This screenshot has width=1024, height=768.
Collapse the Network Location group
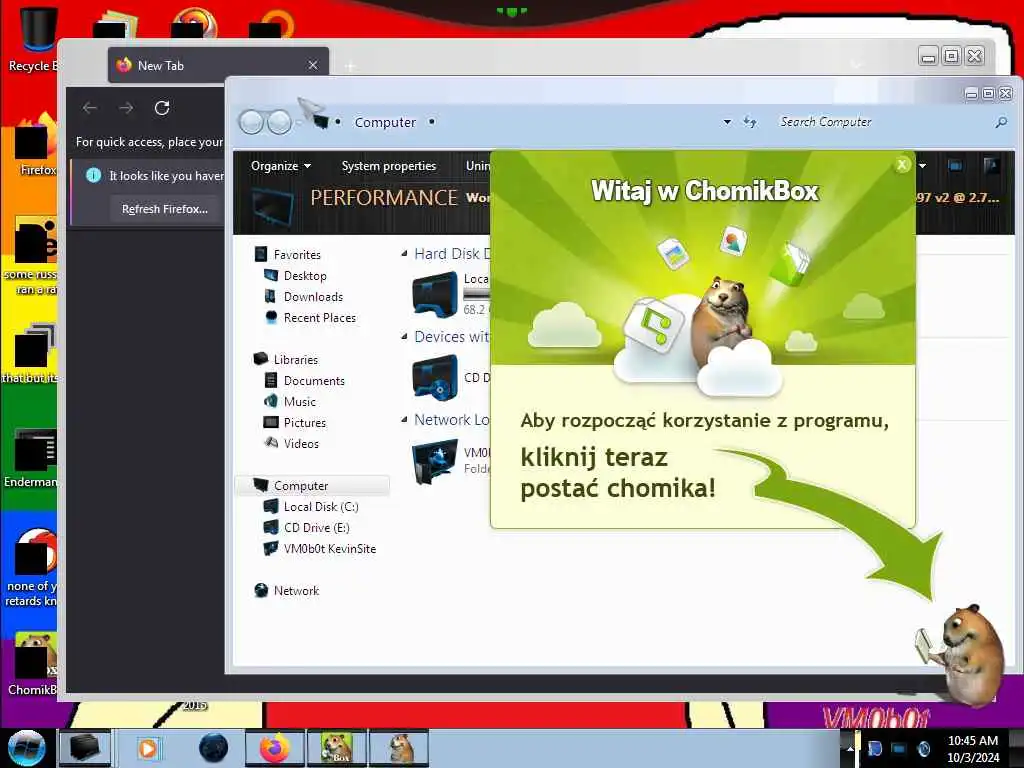[404, 420]
